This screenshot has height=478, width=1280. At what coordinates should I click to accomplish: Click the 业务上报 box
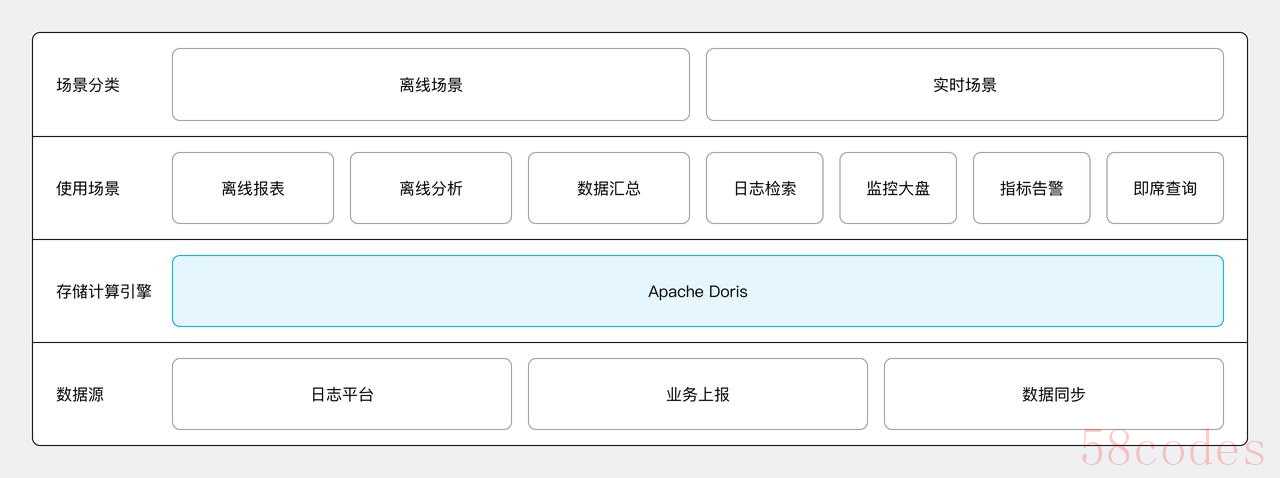click(x=697, y=394)
